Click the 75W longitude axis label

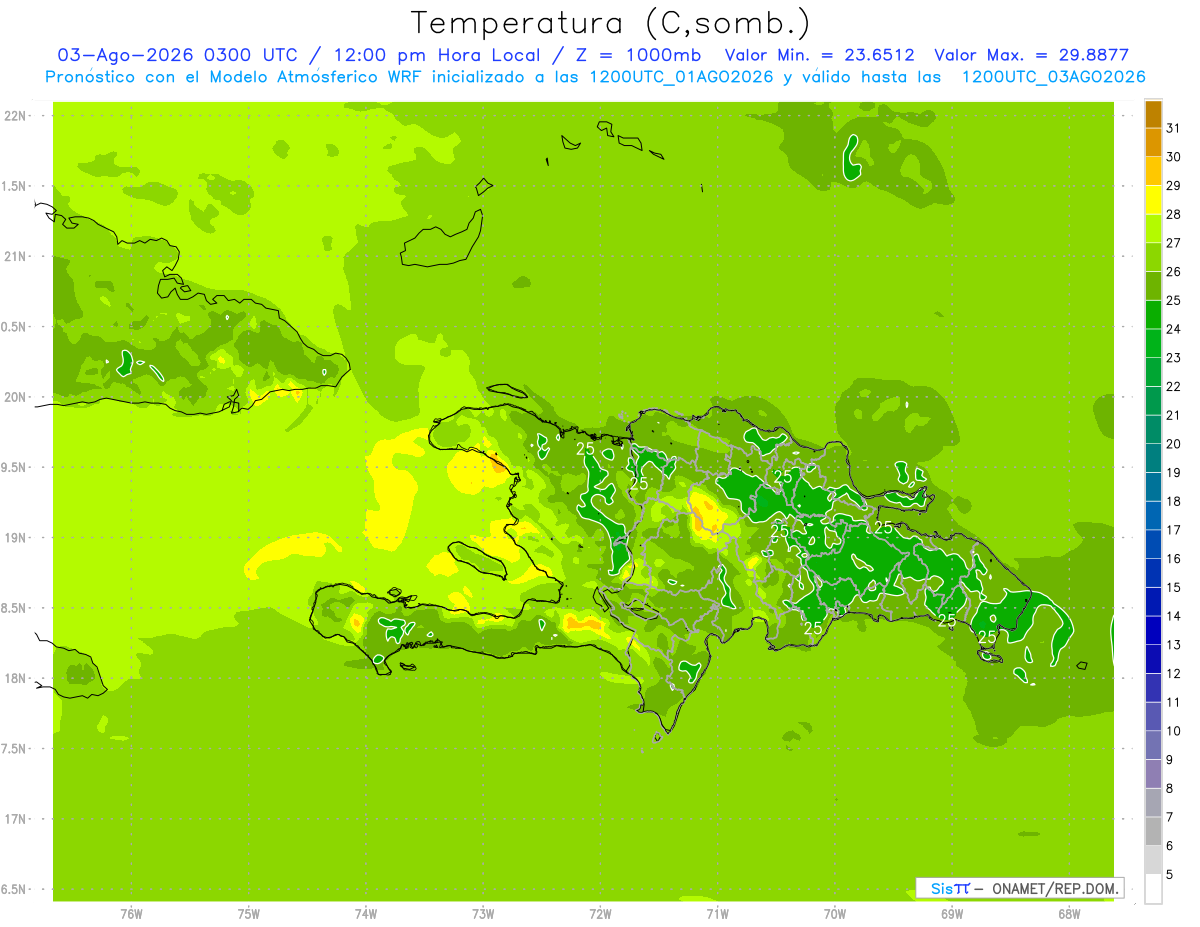pyautogui.click(x=248, y=913)
